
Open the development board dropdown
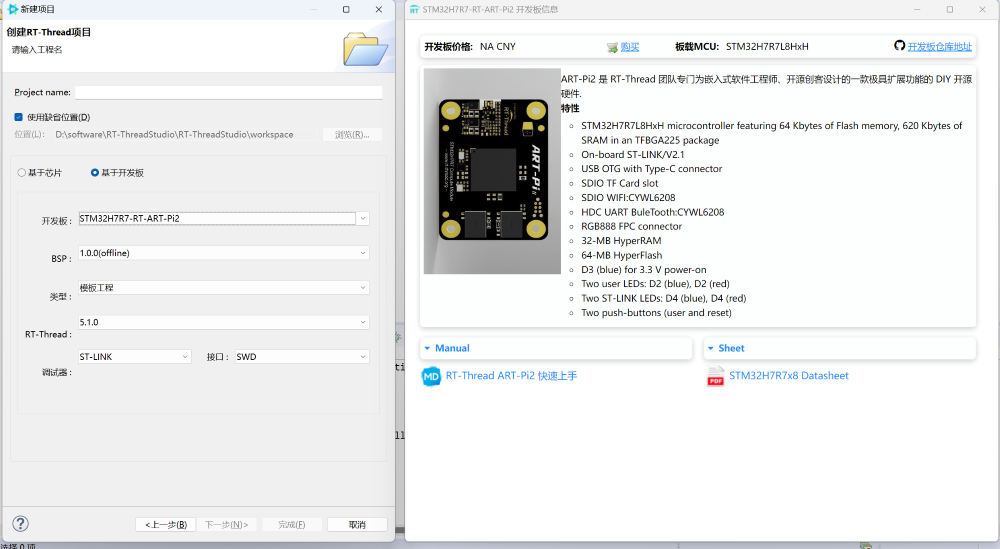362,218
